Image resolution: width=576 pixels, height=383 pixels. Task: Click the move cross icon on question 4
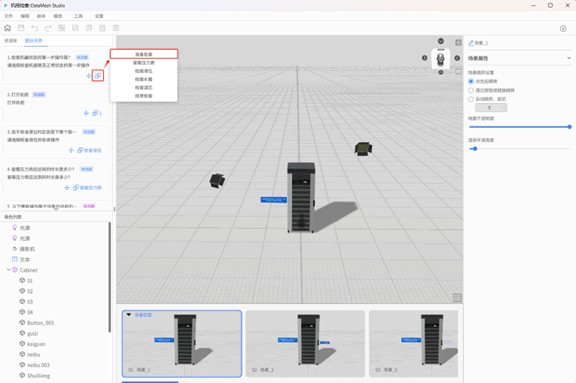[x=67, y=188]
